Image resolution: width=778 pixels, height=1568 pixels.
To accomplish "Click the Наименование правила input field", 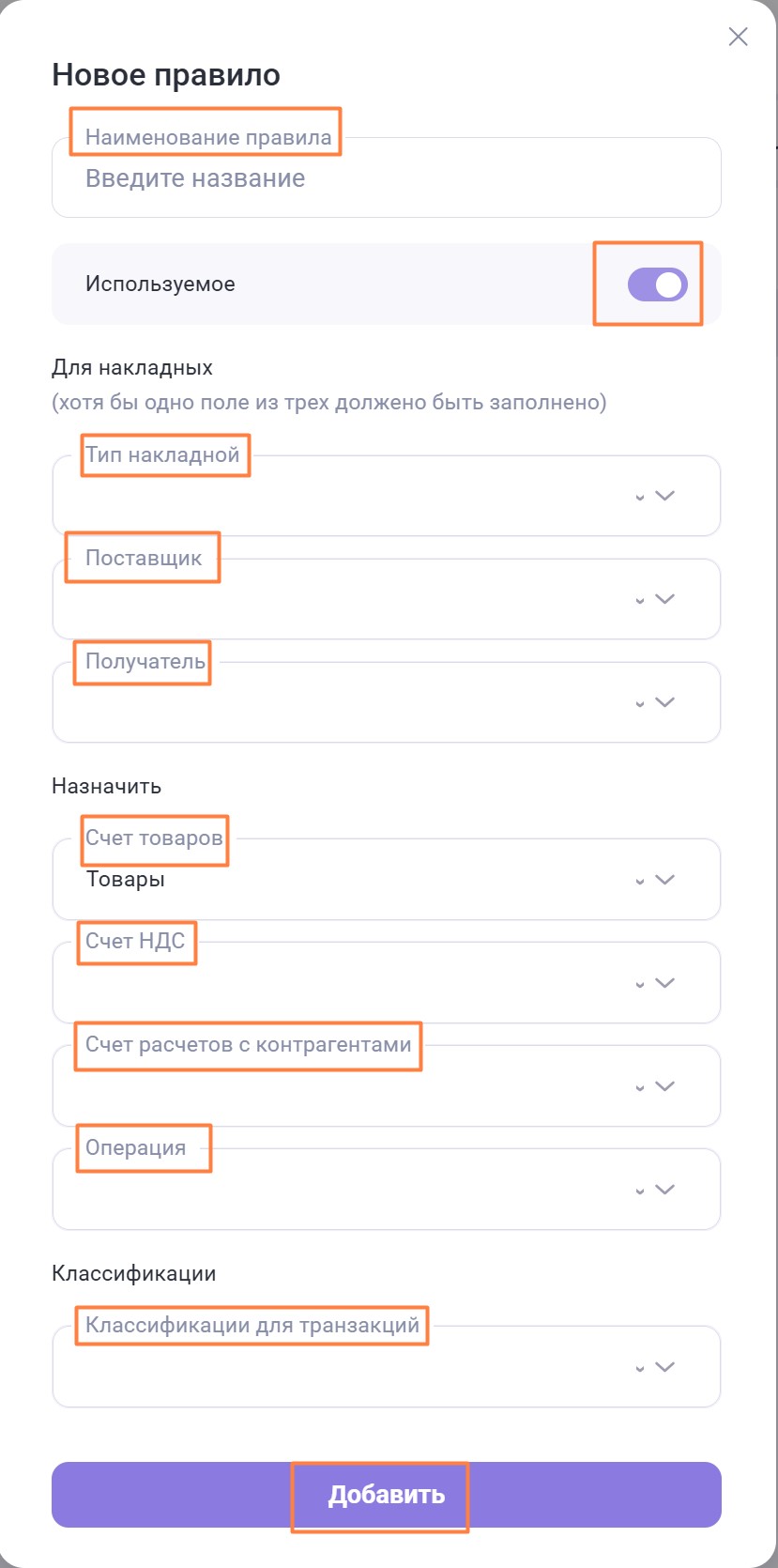I will click(375, 179).
